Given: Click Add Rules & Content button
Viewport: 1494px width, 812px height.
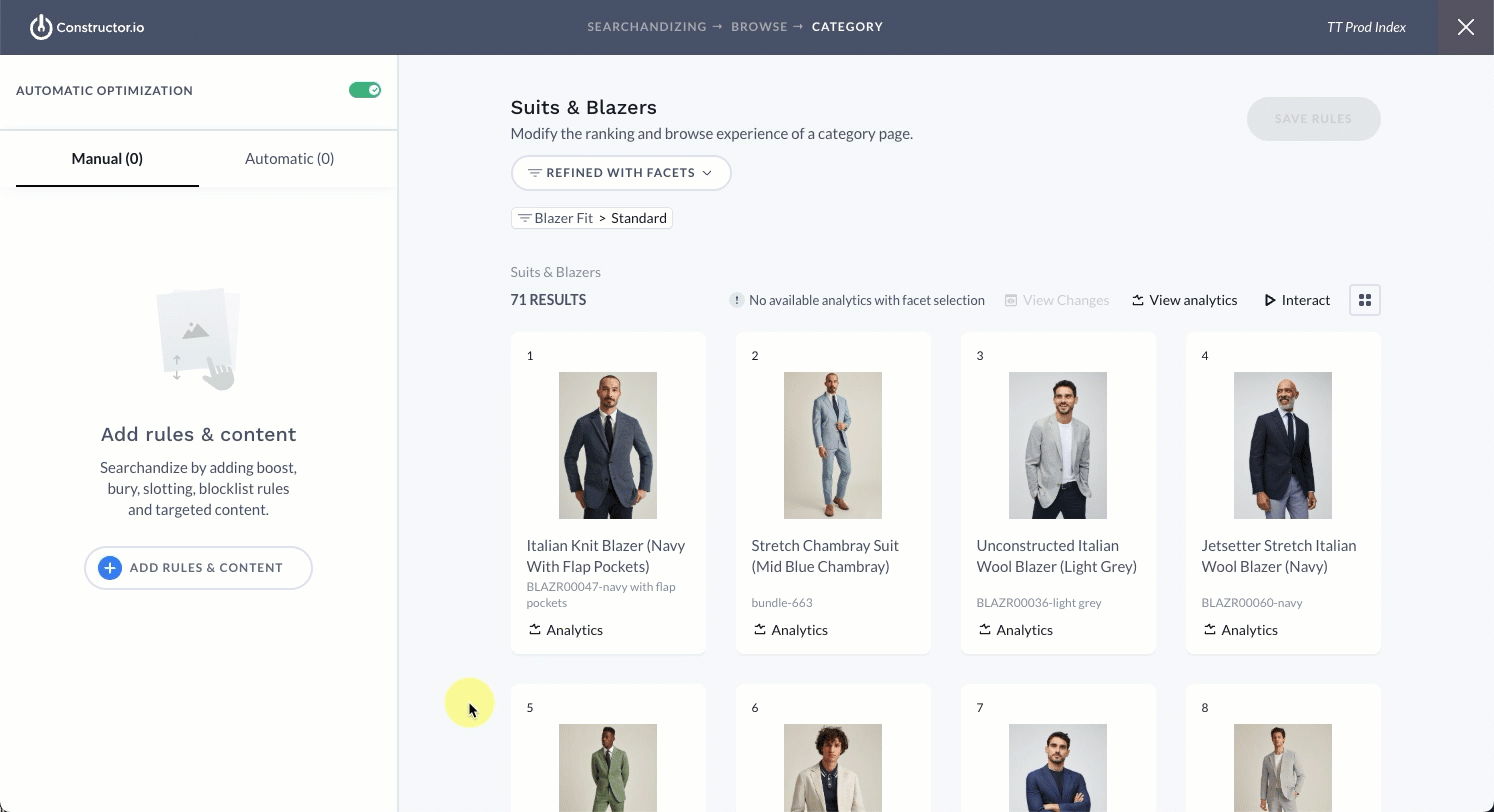Looking at the screenshot, I should click(198, 568).
